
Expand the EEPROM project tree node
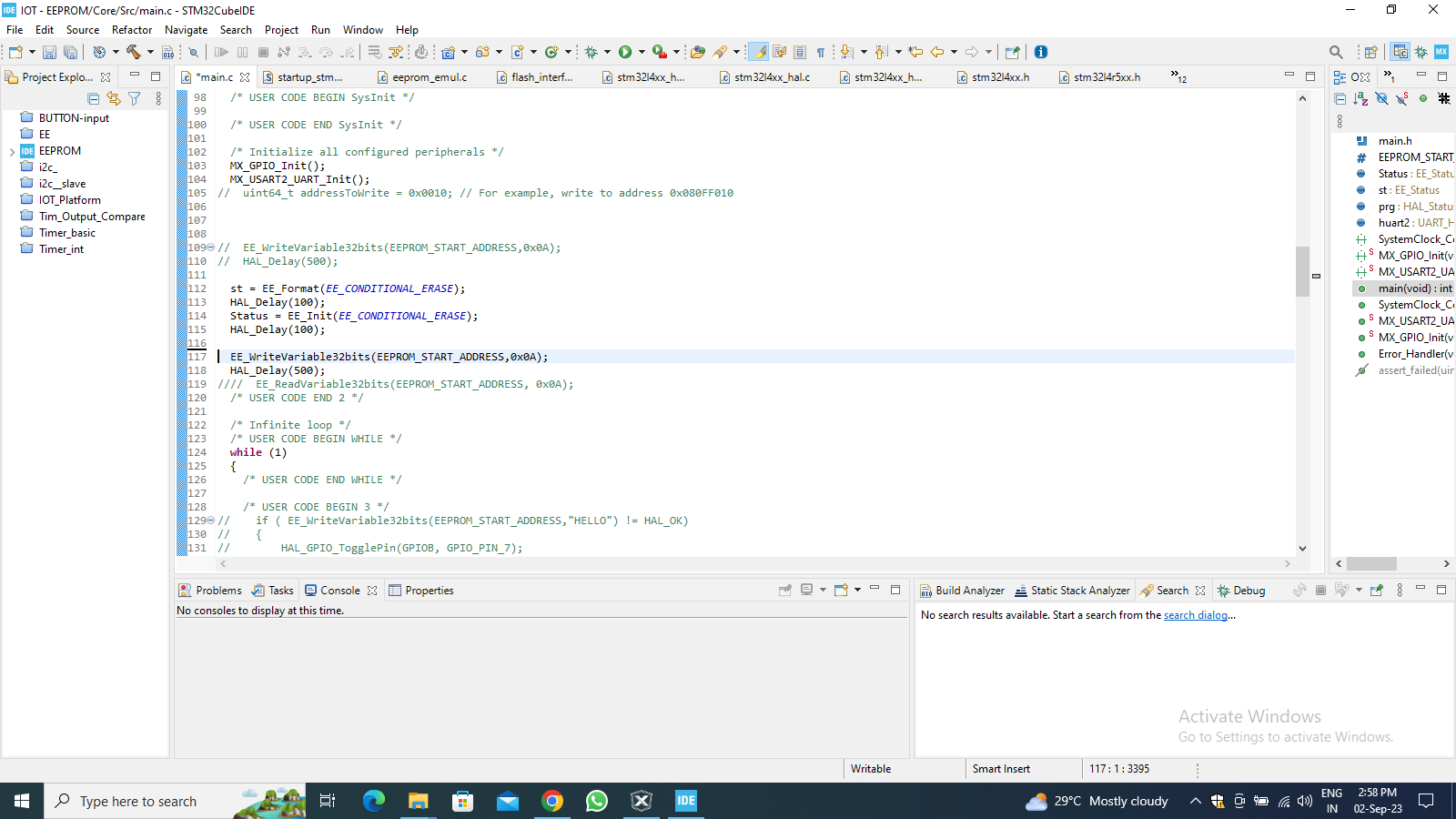click(x=12, y=151)
